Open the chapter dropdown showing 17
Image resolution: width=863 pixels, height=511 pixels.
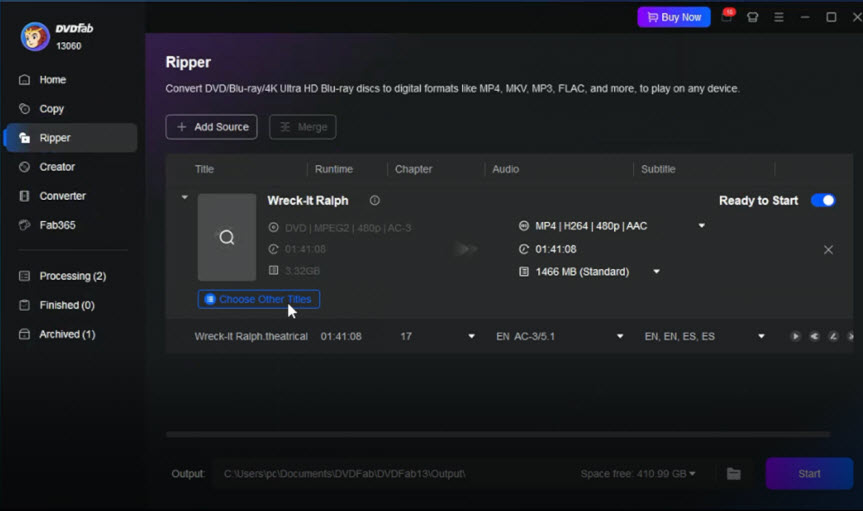472,336
